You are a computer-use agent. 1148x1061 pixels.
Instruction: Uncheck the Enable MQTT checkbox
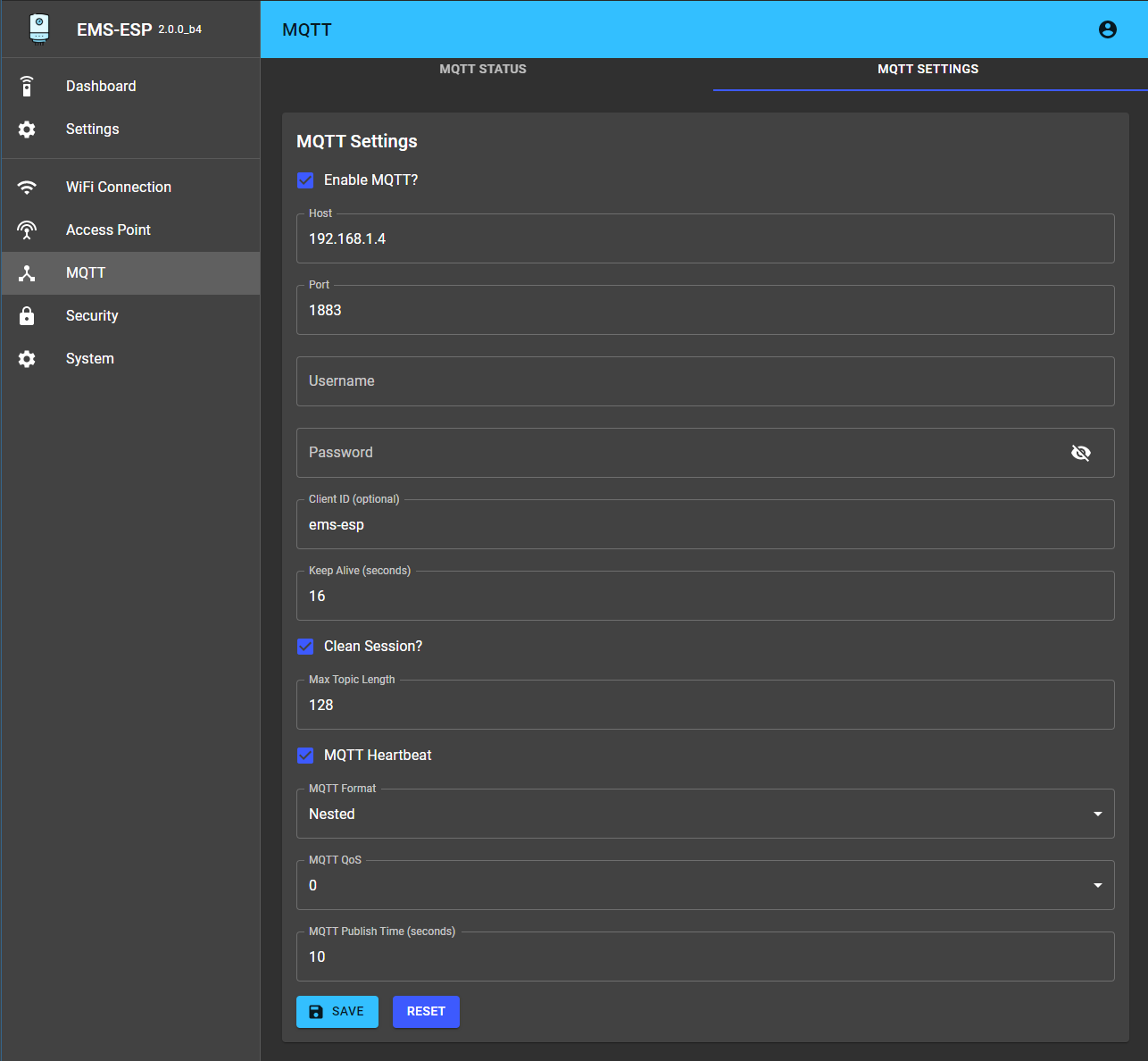point(305,180)
